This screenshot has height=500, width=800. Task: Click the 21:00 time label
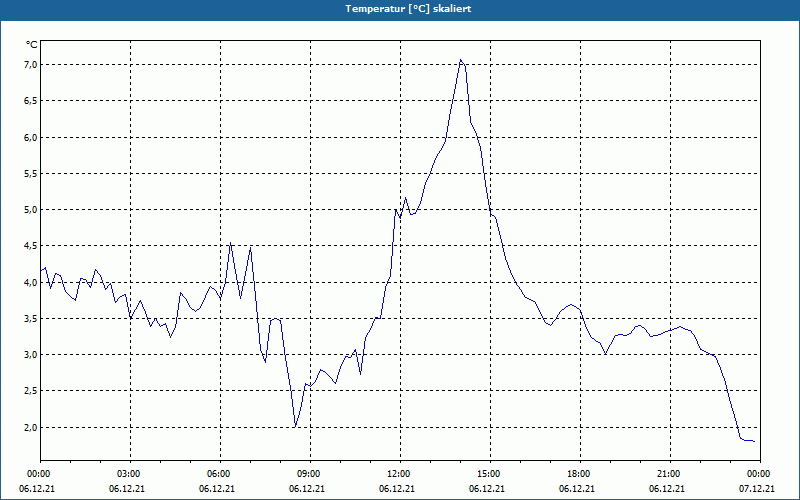(x=670, y=474)
